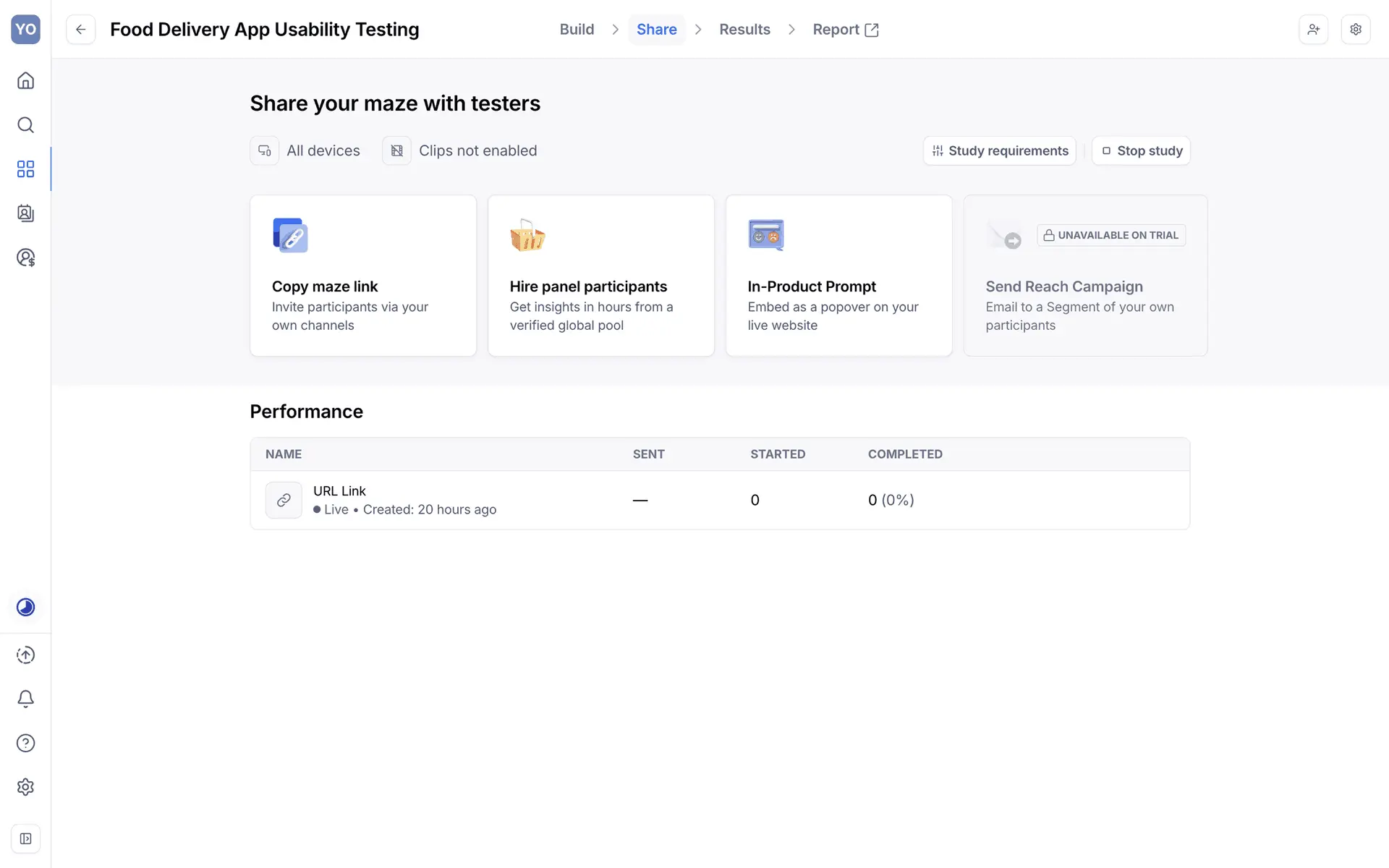Open the external Report link

(845, 30)
